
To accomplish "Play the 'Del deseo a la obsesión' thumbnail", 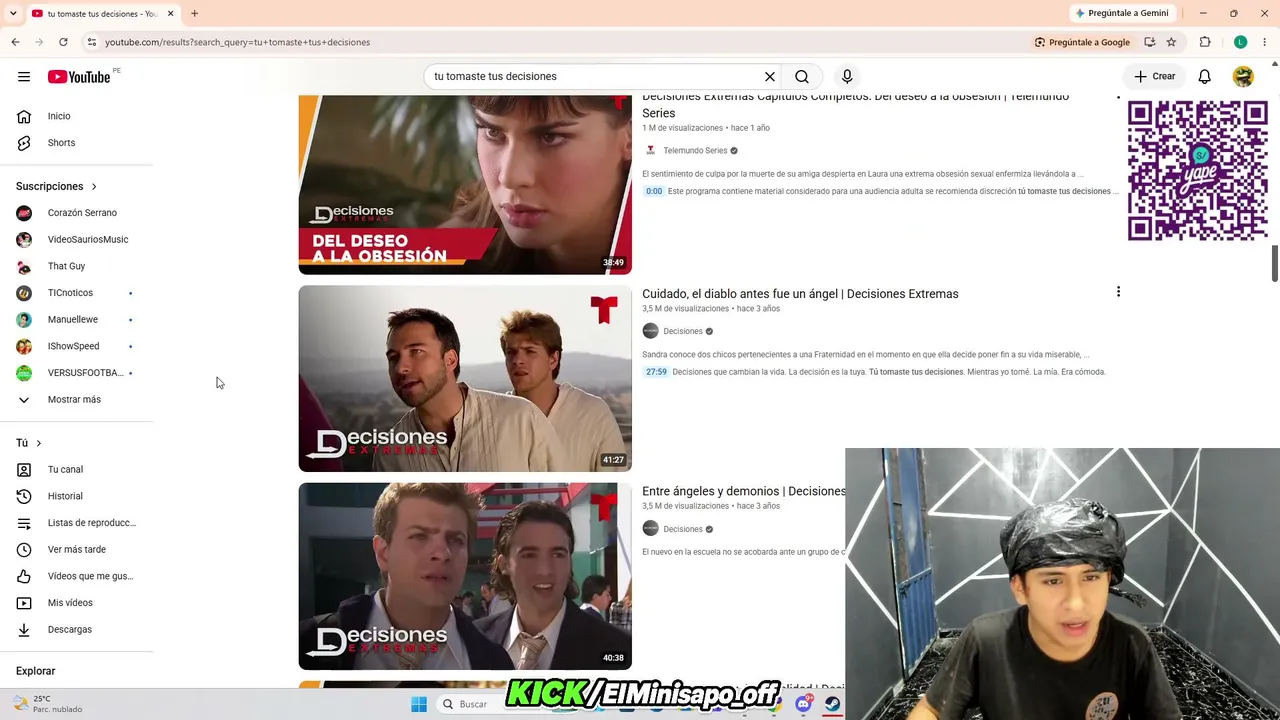I will click(465, 184).
